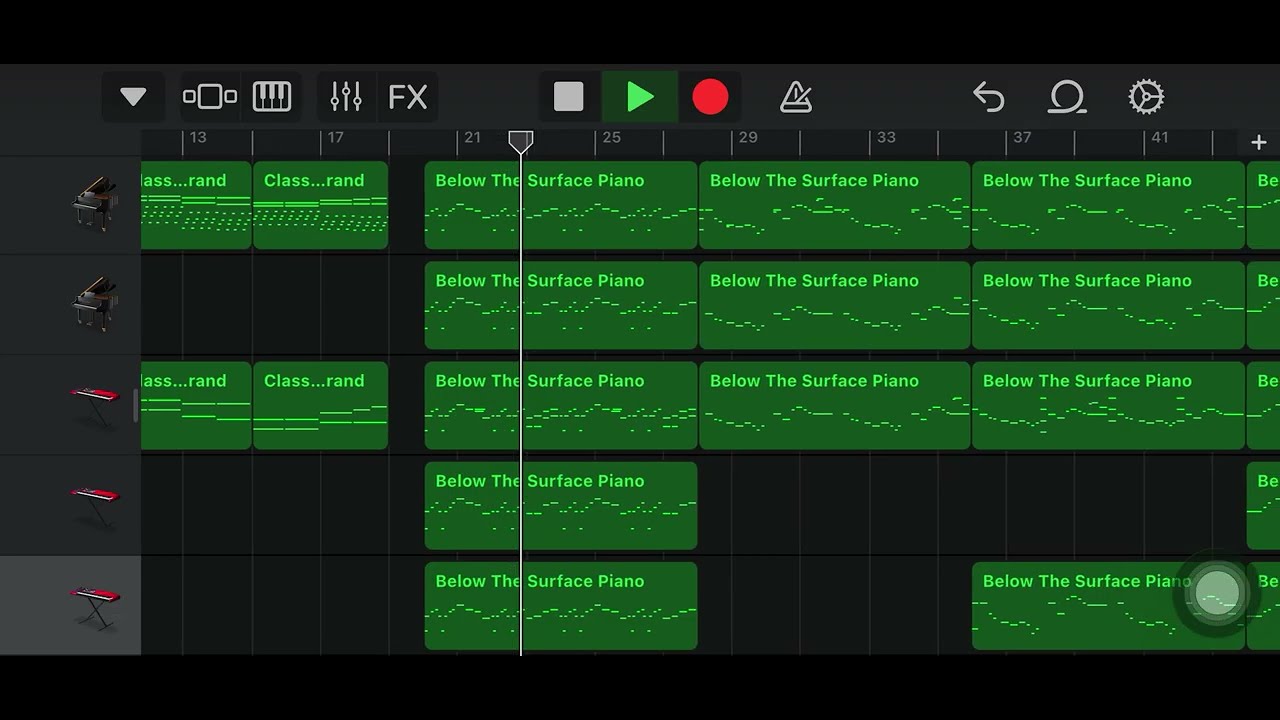The image size is (1280, 720).
Task: Select track two region starting at bar 21
Action: [561, 305]
